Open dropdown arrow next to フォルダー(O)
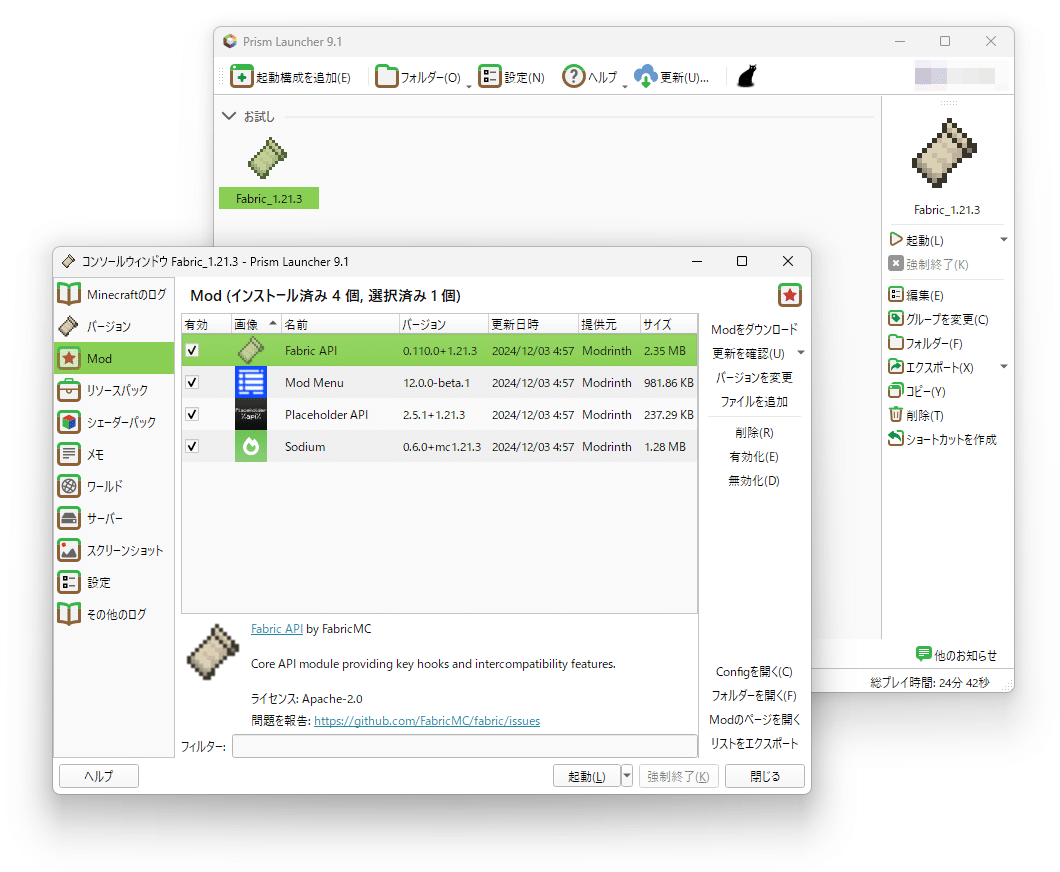This screenshot has height=872, width=1060. pos(469,87)
